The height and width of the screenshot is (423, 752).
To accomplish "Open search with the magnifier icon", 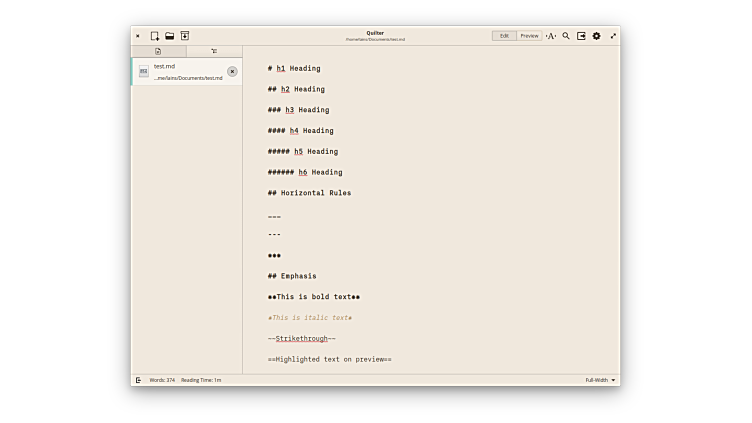I will click(566, 36).
